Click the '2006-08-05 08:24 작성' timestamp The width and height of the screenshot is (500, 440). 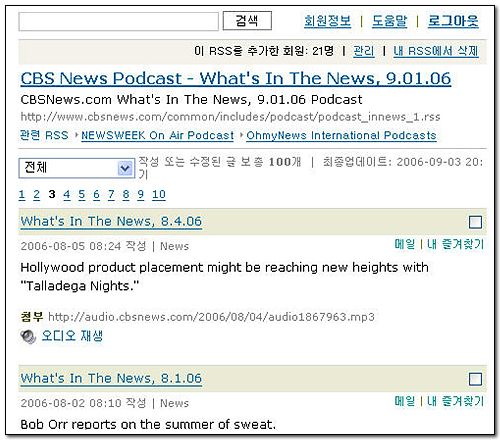(83, 246)
